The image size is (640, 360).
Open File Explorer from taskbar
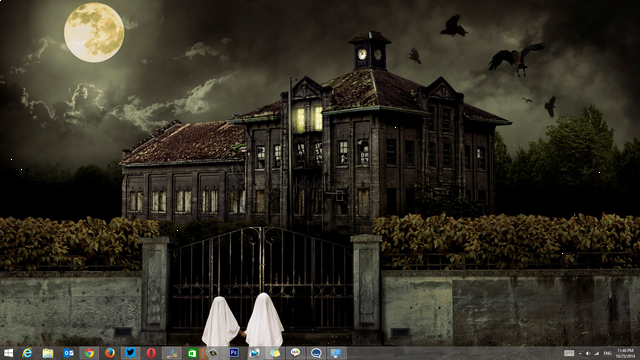coord(48,353)
